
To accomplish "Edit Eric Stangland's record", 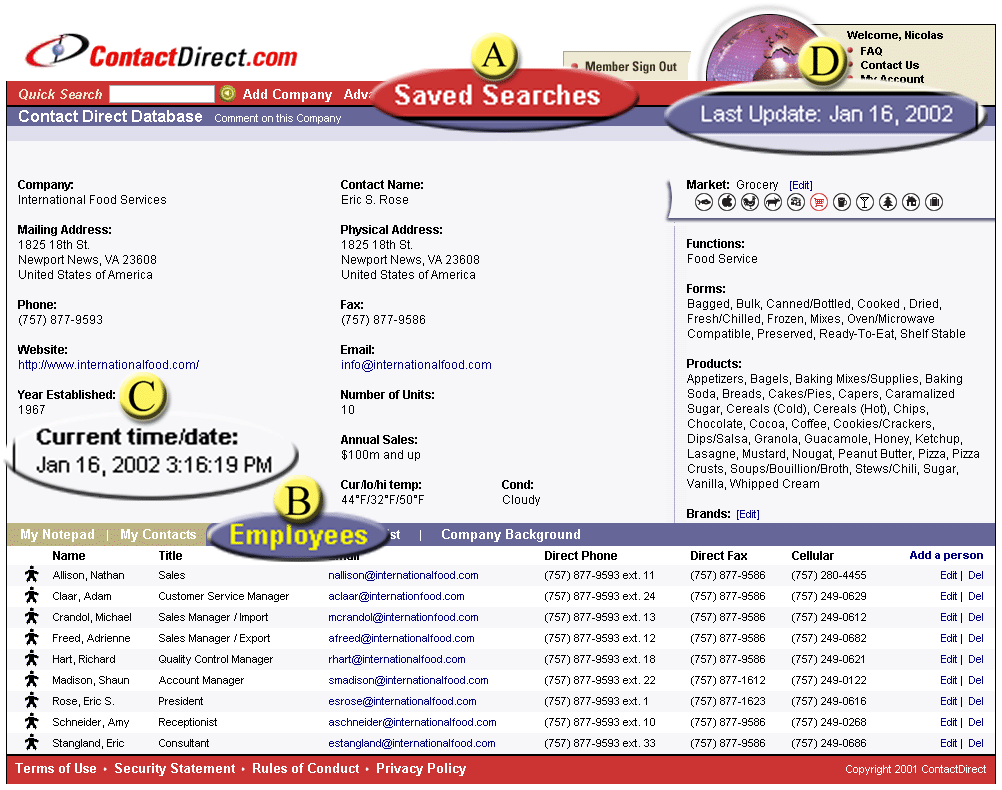I will point(948,743).
